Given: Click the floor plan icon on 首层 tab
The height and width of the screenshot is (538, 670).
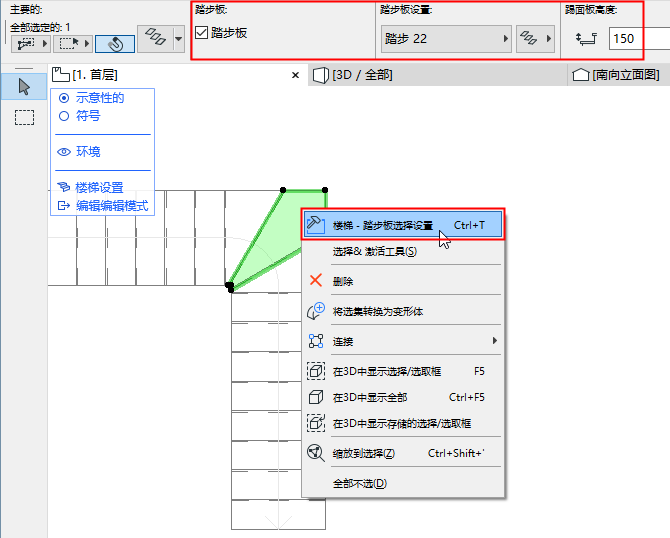Looking at the screenshot, I should click(x=60, y=75).
